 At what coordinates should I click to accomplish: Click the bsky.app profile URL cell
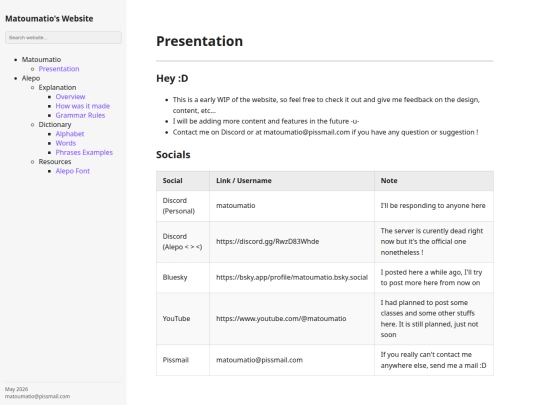[x=292, y=278]
